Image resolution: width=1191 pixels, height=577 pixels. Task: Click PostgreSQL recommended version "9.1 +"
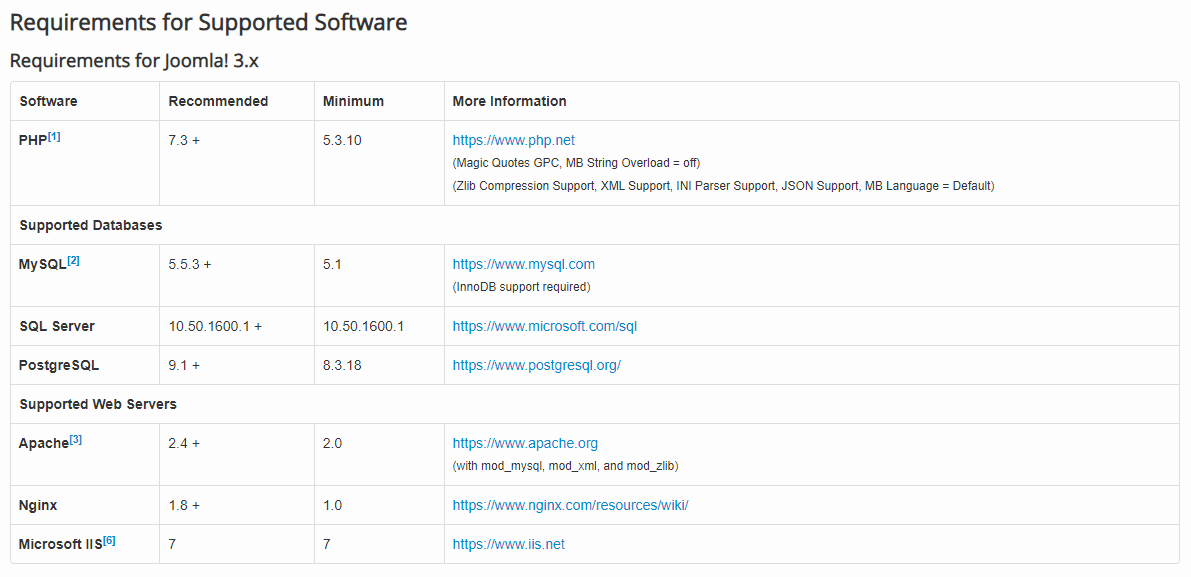(185, 365)
